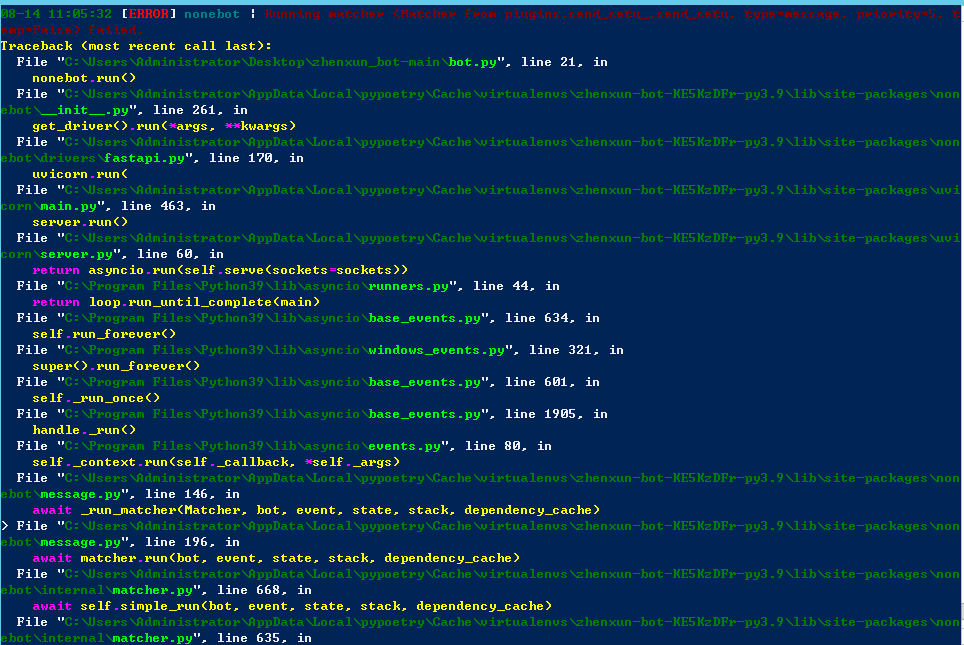Screen dimensions: 964x645
Task: Click the windows_events.py file name
Action: tap(437, 350)
